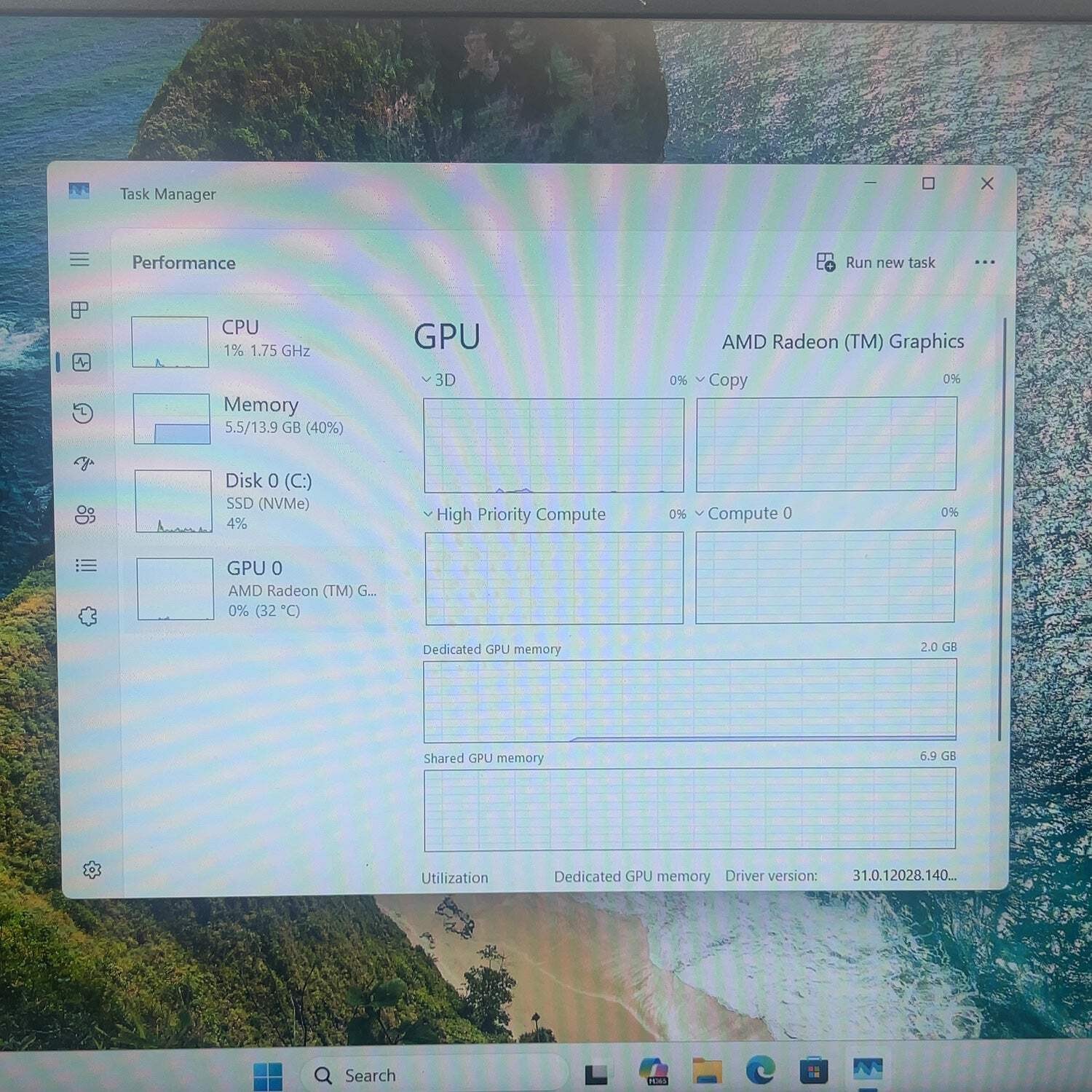1092x1092 pixels.
Task: Click the Shared GPU memory graph
Action: pyautogui.click(x=689, y=809)
